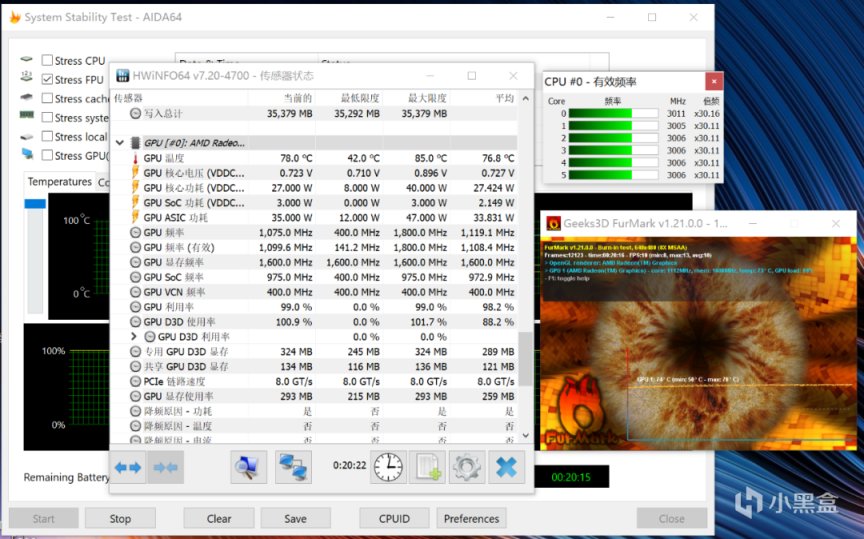Click HWiNFO scrollbar down arrow
864x539 pixels.
click(526, 435)
